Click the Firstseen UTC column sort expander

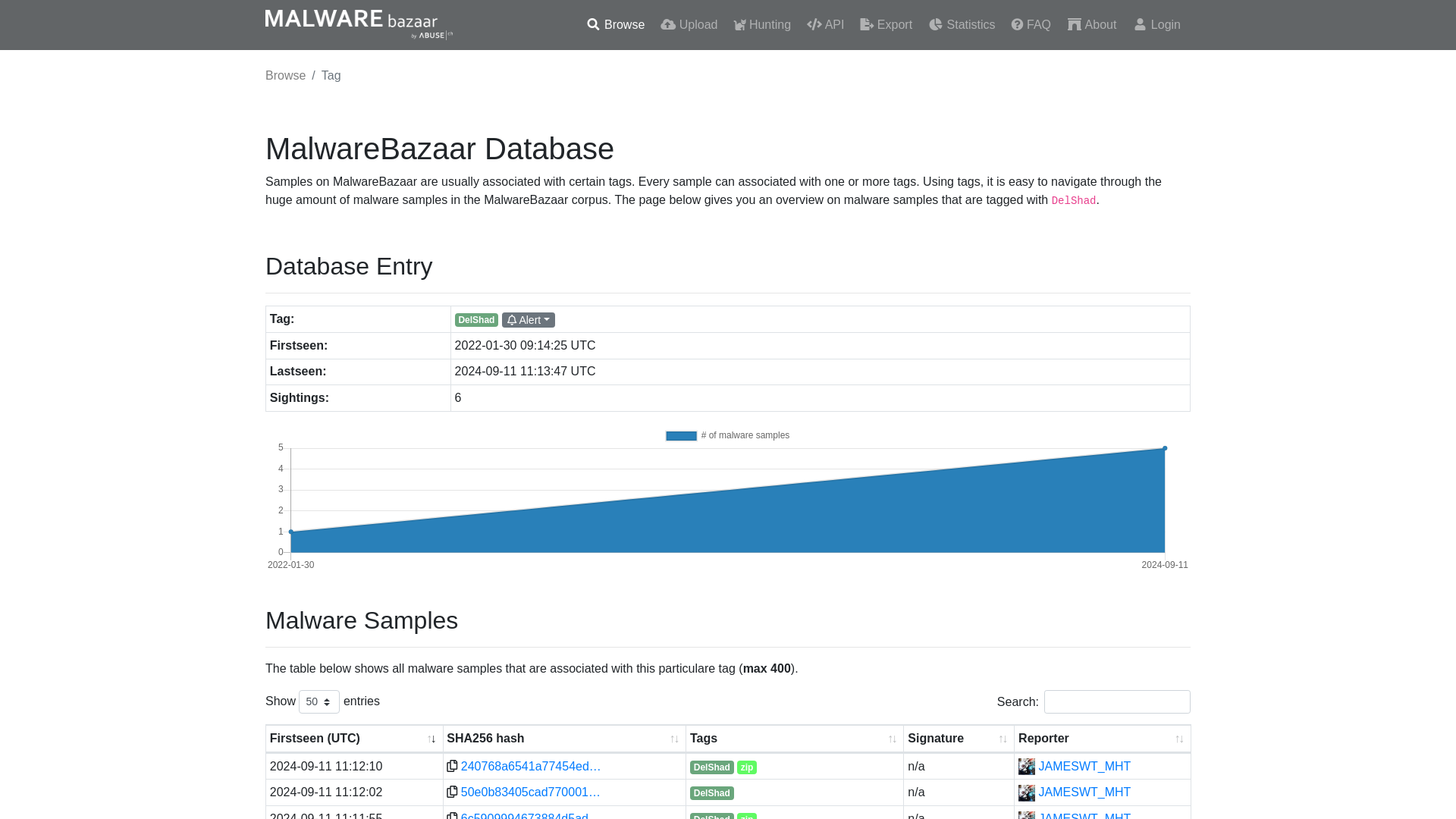pos(432,739)
